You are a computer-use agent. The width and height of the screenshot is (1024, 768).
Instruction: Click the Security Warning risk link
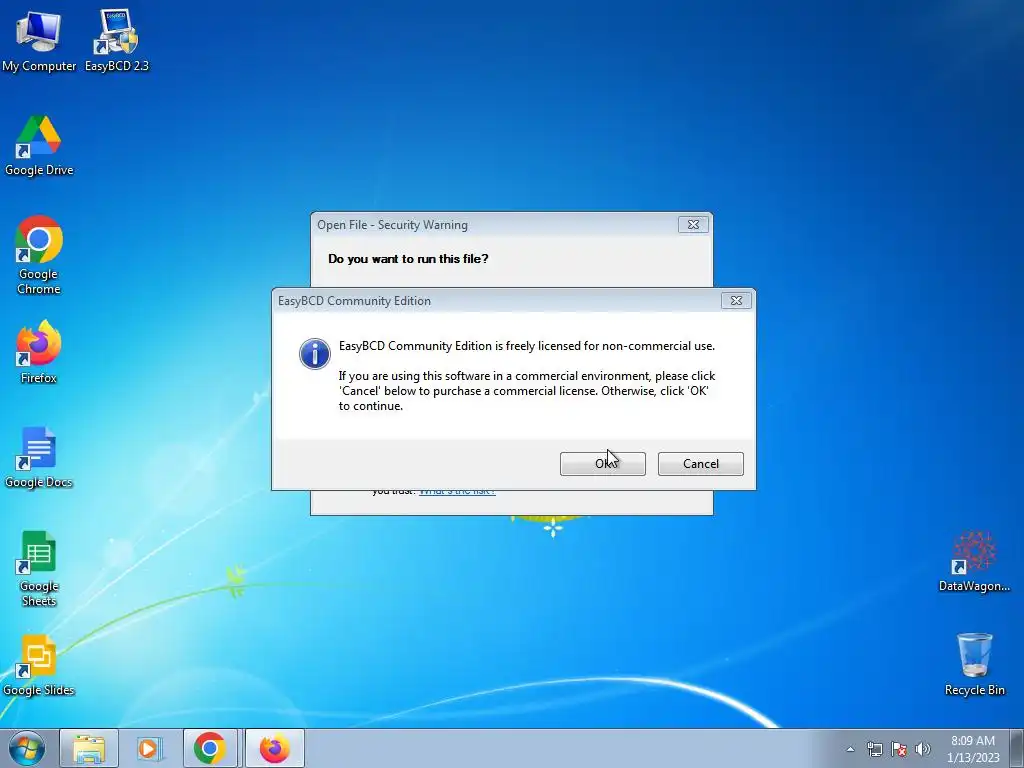(457, 491)
